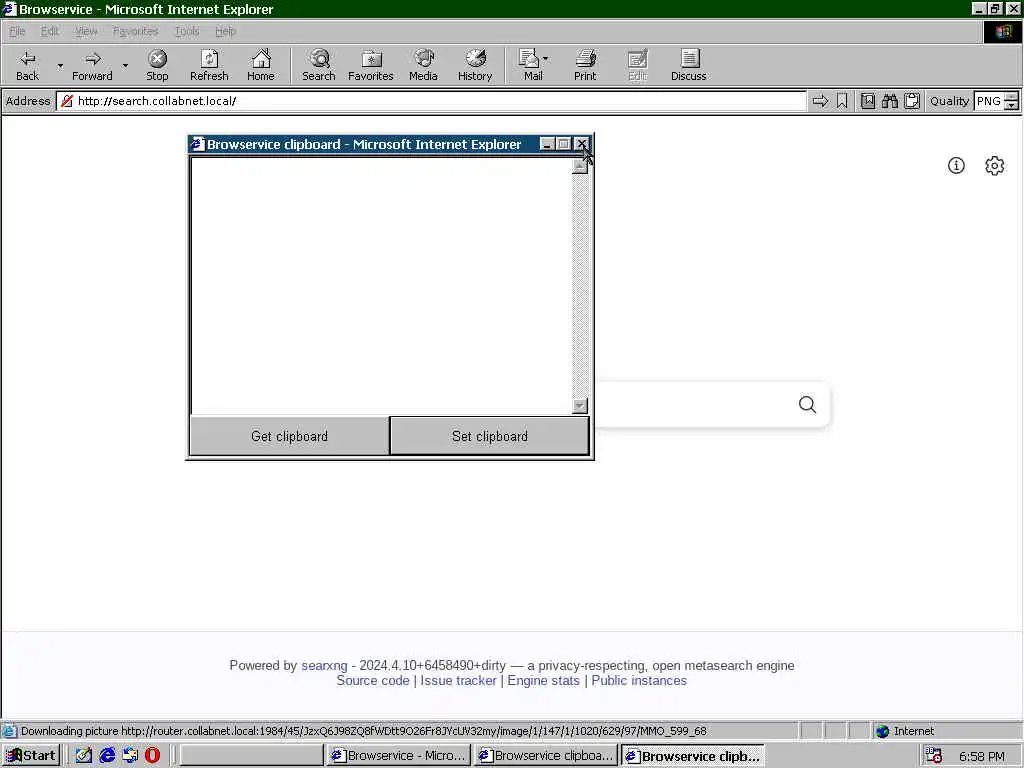The image size is (1024, 768).
Task: Open the Engine stats link
Action: tap(543, 680)
